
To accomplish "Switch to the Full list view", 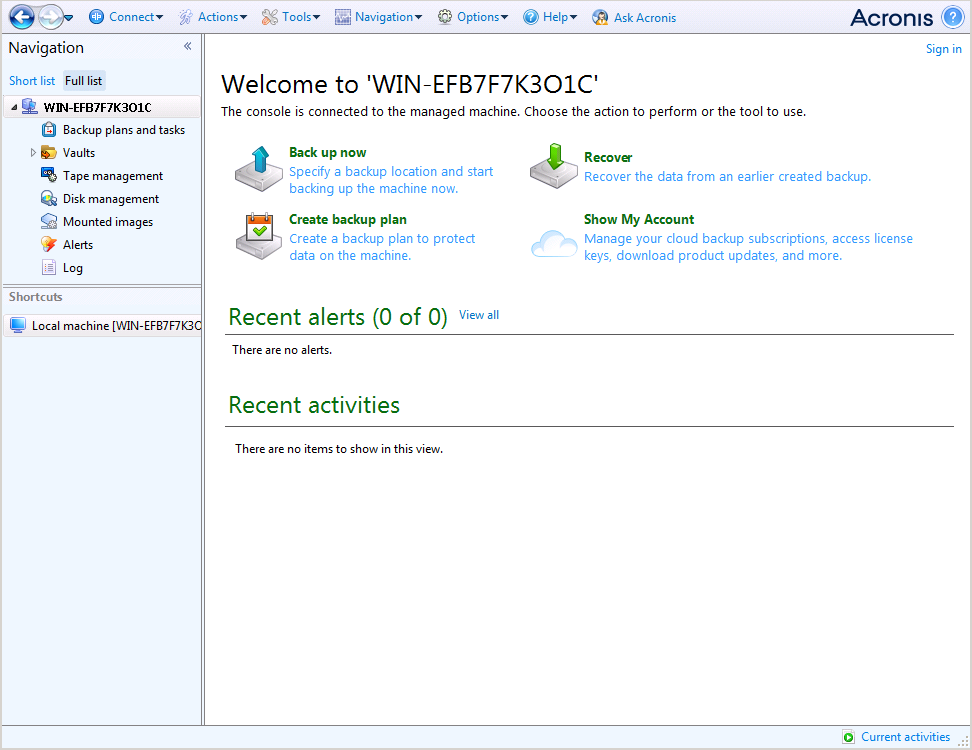I will coord(84,81).
